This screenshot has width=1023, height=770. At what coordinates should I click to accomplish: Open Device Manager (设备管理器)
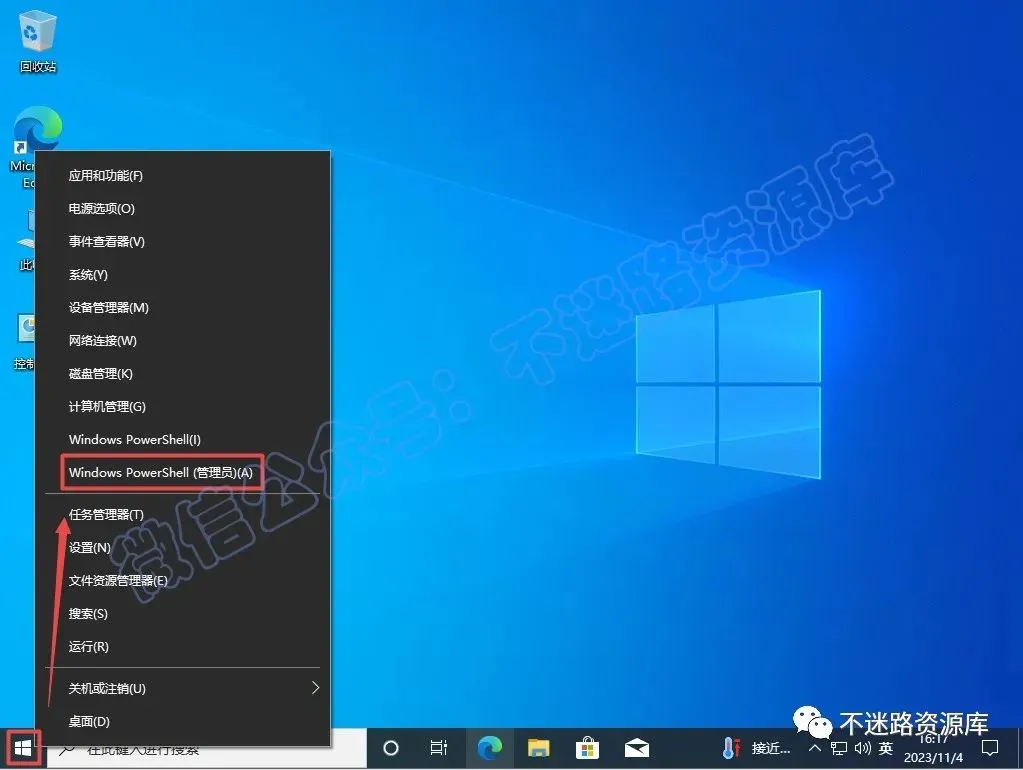coord(183,307)
